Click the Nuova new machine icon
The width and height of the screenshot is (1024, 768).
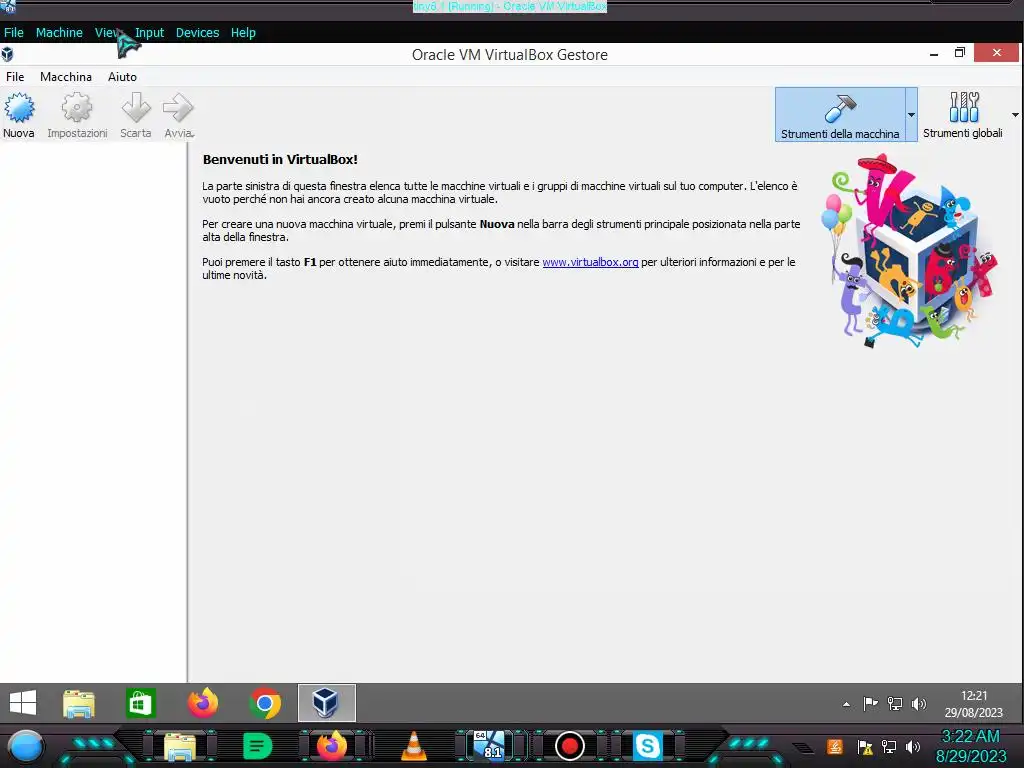tap(19, 108)
